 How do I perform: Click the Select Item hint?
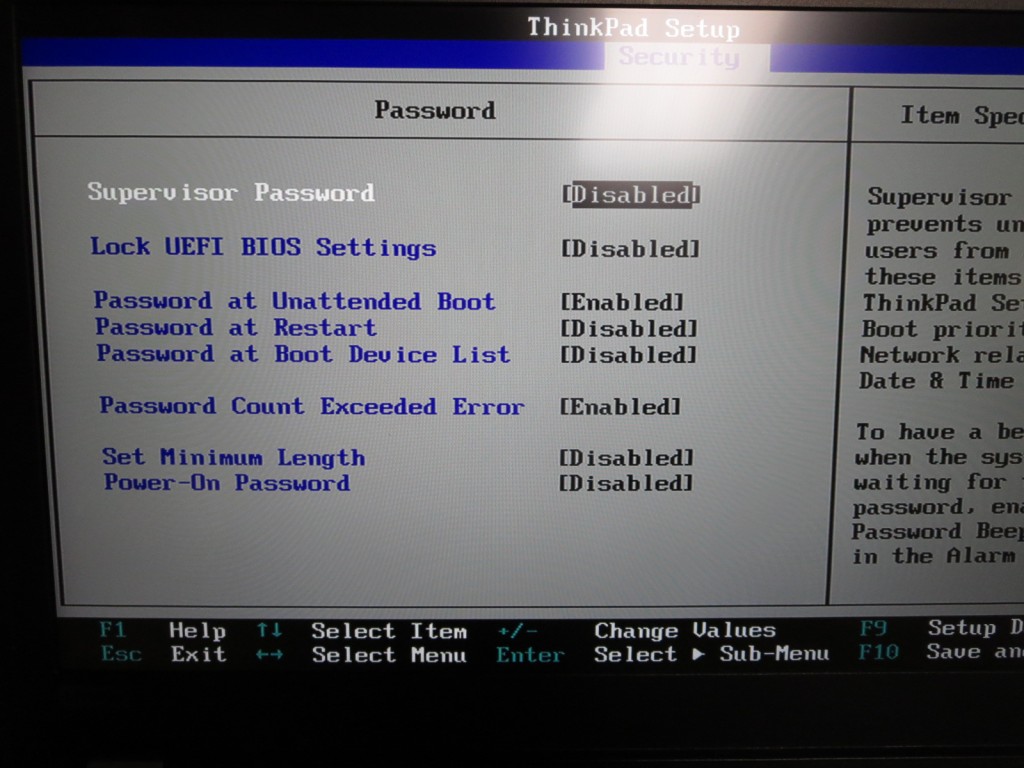coord(389,631)
